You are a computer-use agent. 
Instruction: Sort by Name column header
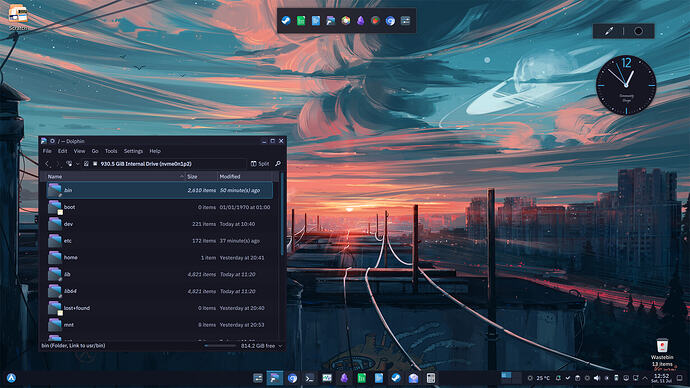click(x=115, y=176)
